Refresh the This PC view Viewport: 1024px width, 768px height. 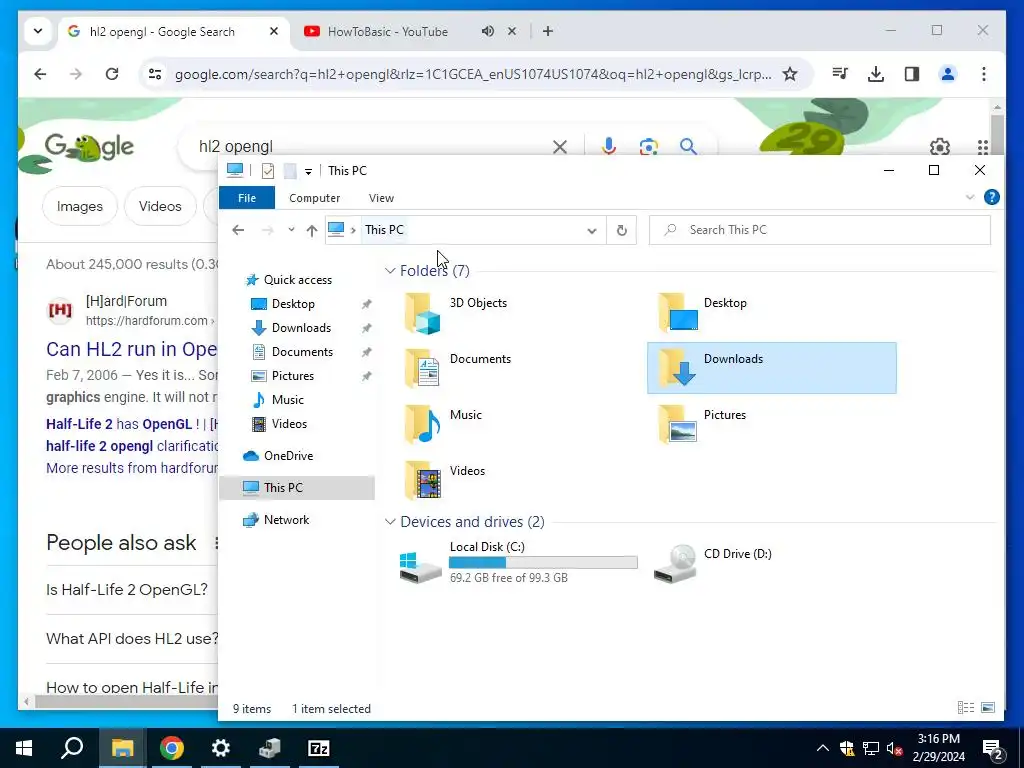pos(622,230)
